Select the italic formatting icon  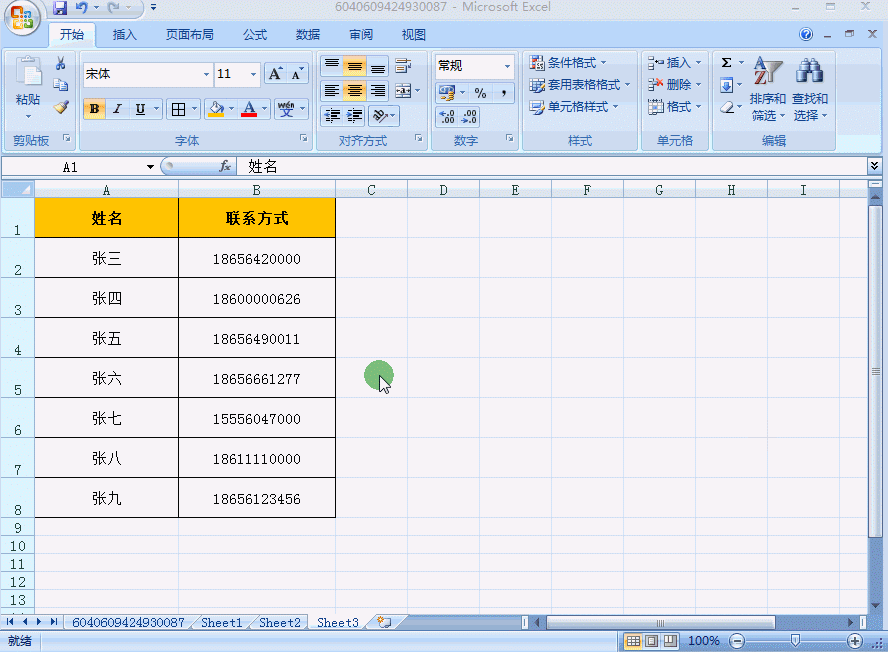click(x=117, y=108)
